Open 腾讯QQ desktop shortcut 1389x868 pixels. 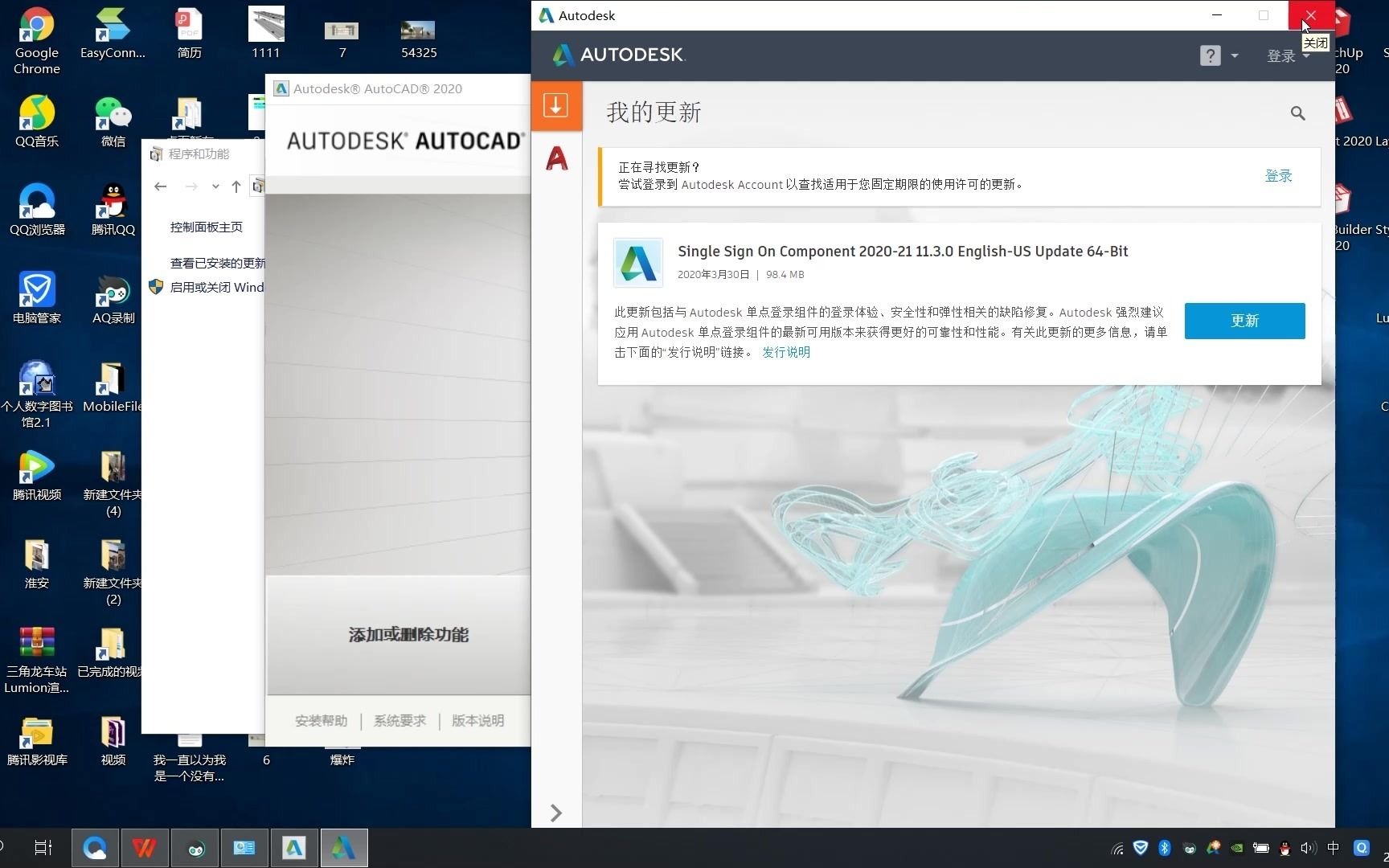[x=113, y=211]
